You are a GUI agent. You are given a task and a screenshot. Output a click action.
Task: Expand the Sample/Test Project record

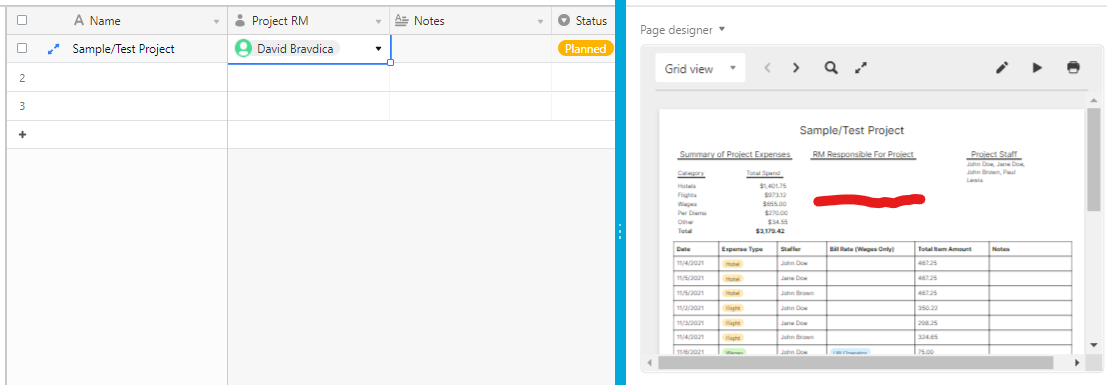[53, 49]
